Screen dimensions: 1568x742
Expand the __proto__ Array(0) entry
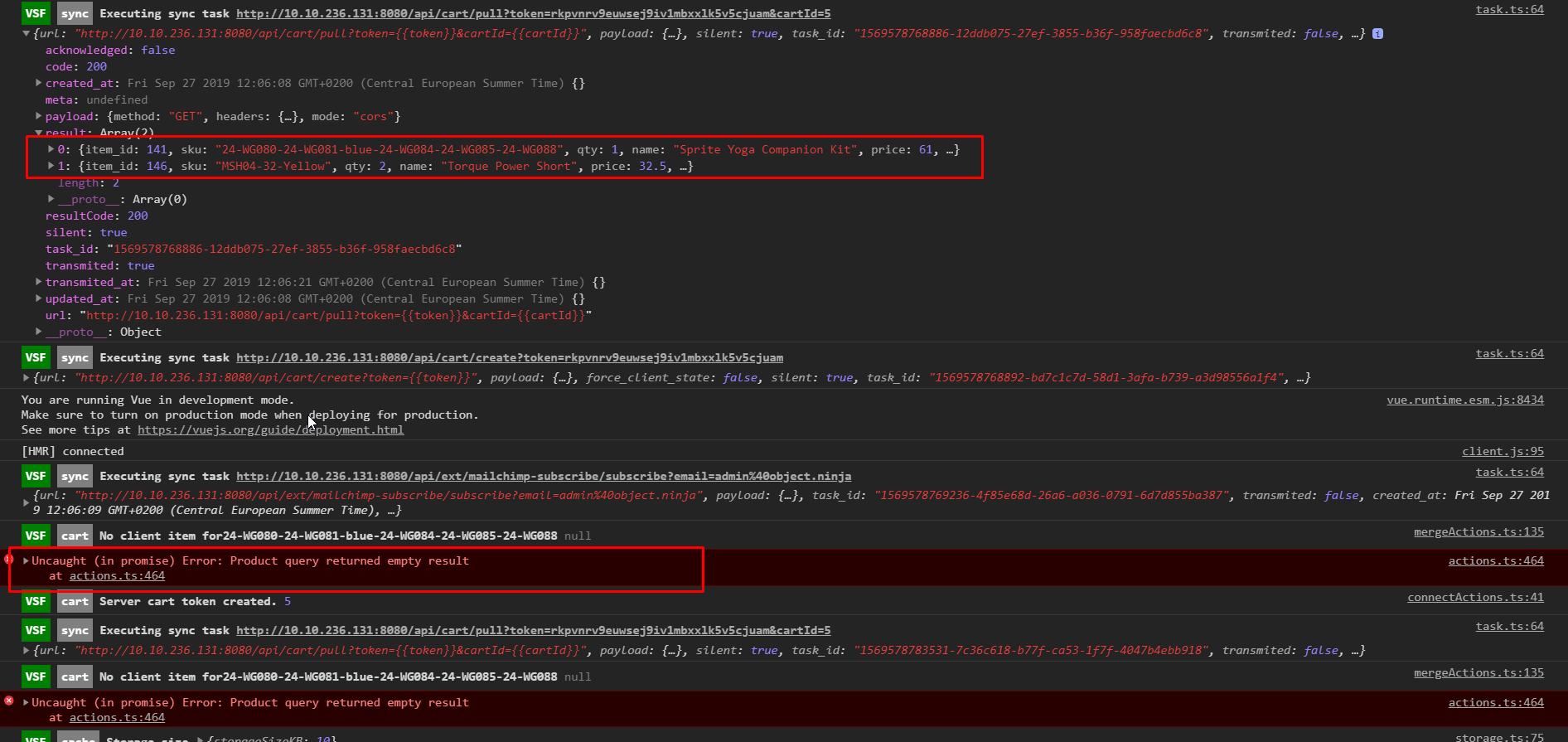[51, 199]
